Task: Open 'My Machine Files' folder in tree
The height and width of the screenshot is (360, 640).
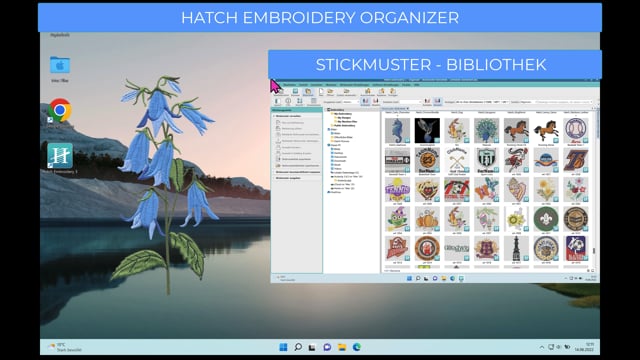Action: [x=347, y=122]
